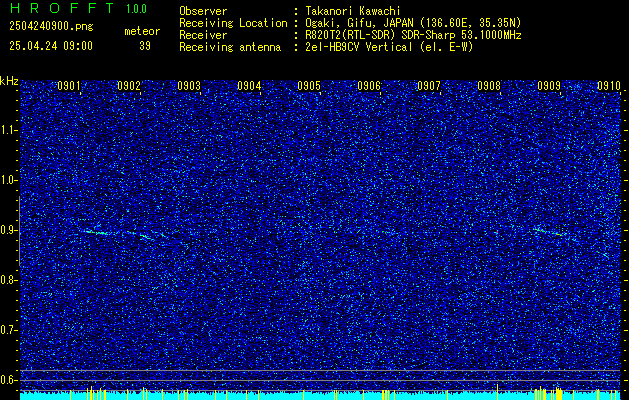629x400 pixels.
Task: Click the 0902 time marker
Action: click(x=129, y=85)
